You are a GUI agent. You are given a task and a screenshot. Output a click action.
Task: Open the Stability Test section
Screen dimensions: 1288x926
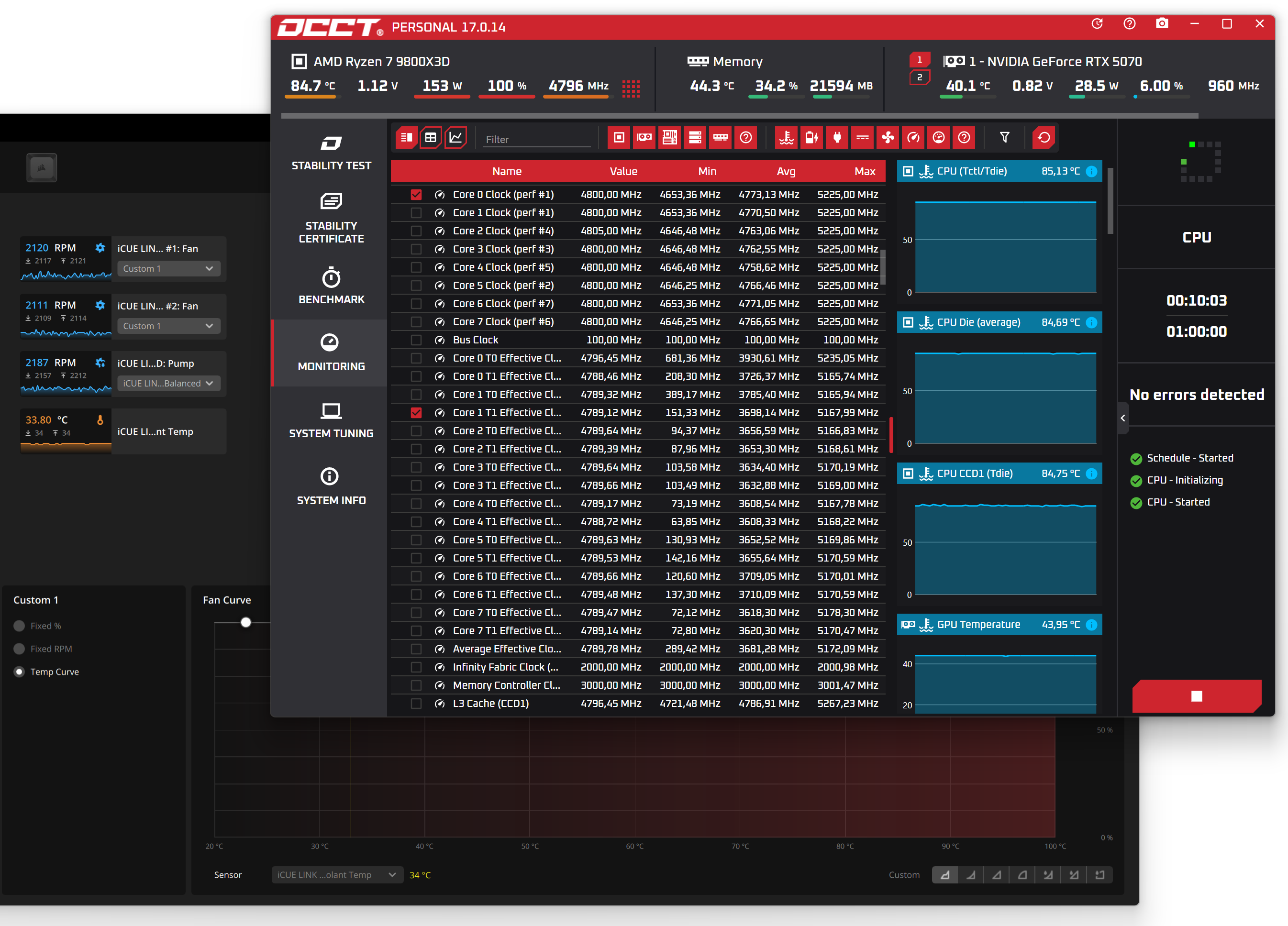[x=331, y=153]
